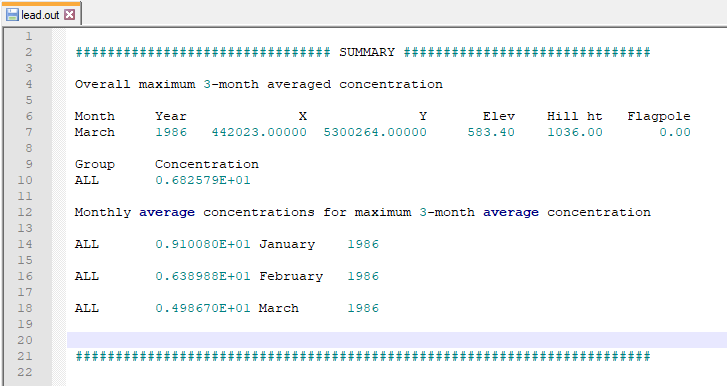
Task: Click the fold margin beside line 12
Action: 59,212
